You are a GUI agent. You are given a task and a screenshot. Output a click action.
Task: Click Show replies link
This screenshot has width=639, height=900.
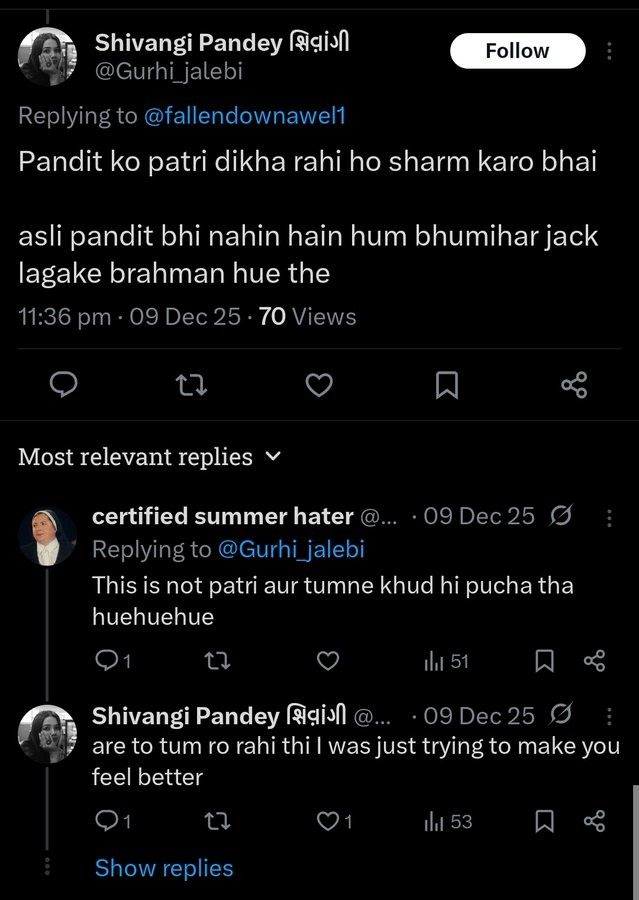[x=164, y=868]
